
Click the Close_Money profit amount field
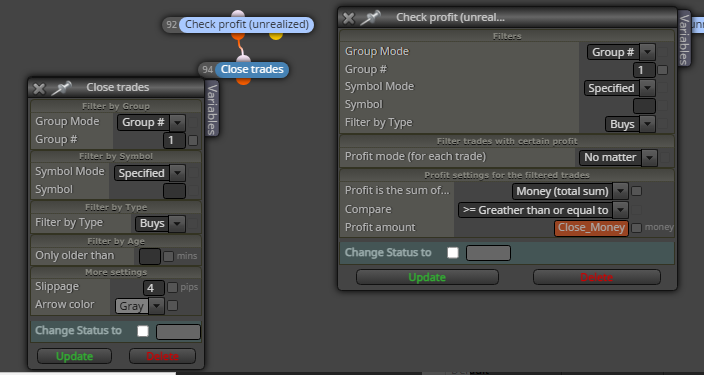click(x=591, y=228)
